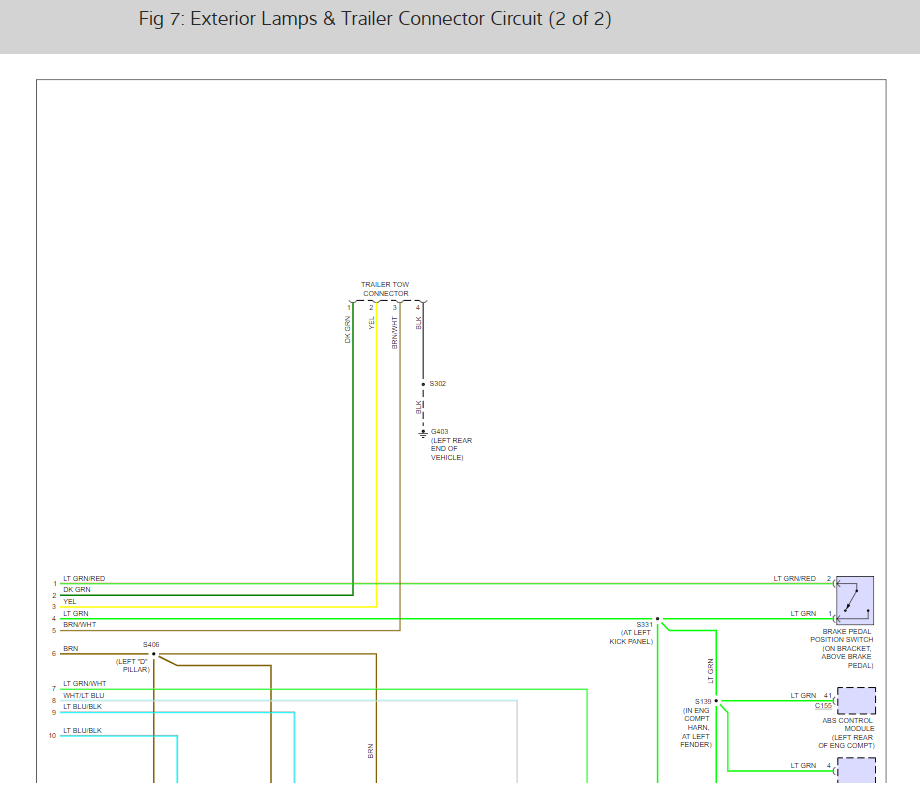Click the ABS Control Module caption text

846,733
